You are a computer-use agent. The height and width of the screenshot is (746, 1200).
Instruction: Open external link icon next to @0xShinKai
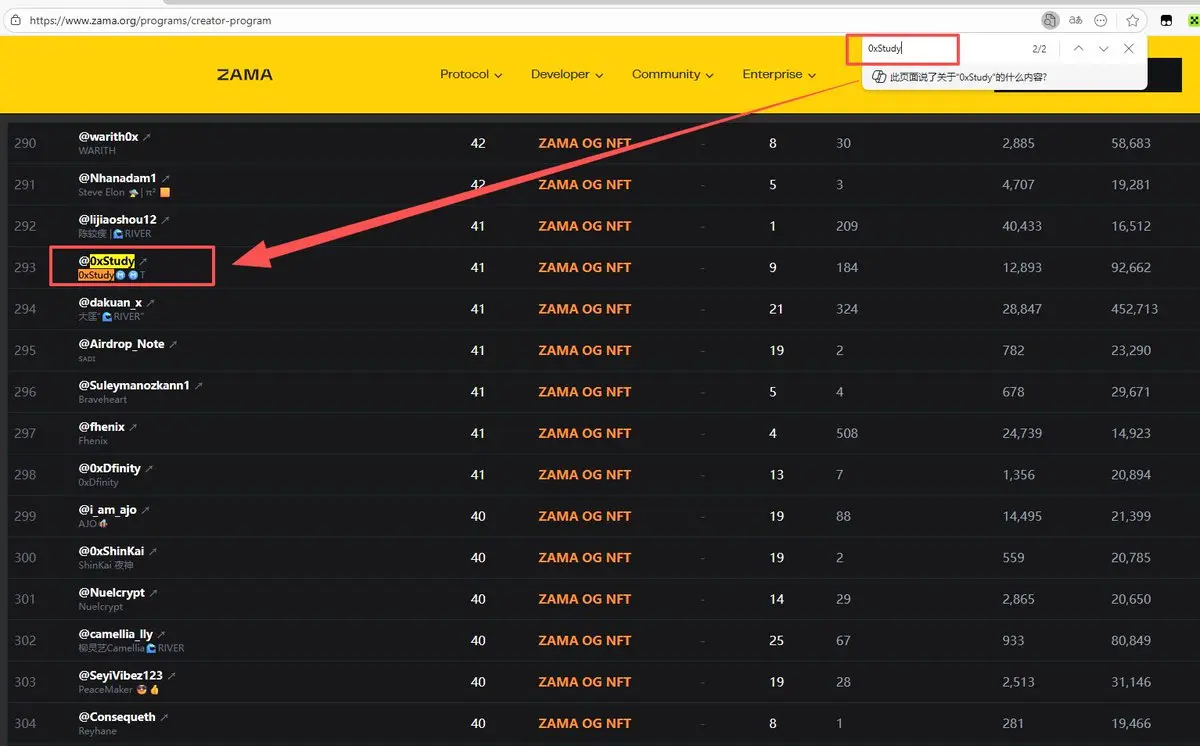point(153,551)
